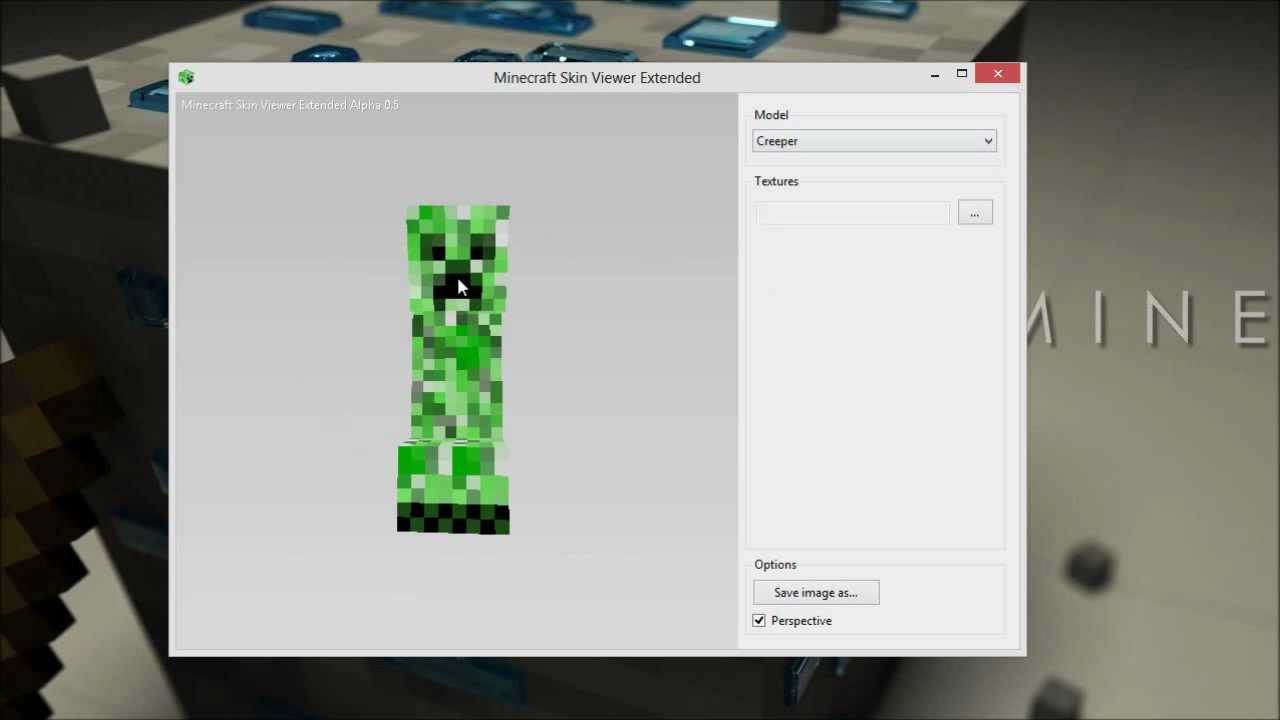
Task: Click the 'Model' section label
Action: pyautogui.click(x=771, y=115)
